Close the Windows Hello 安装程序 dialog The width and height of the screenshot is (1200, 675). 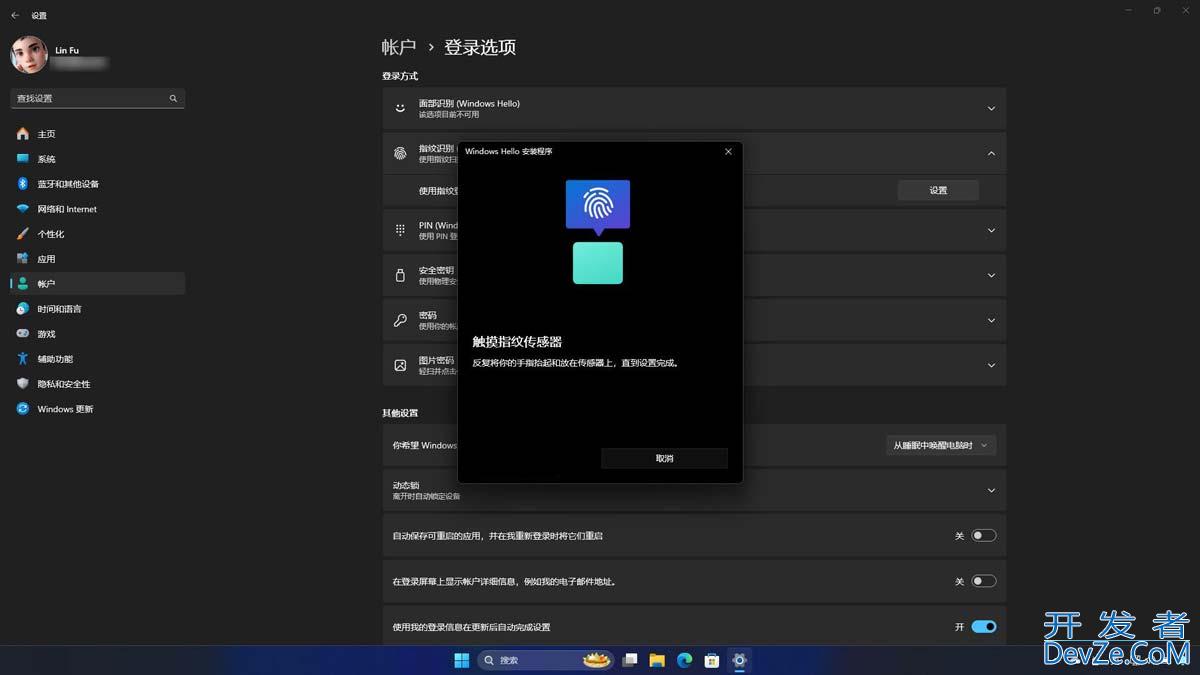tap(728, 152)
